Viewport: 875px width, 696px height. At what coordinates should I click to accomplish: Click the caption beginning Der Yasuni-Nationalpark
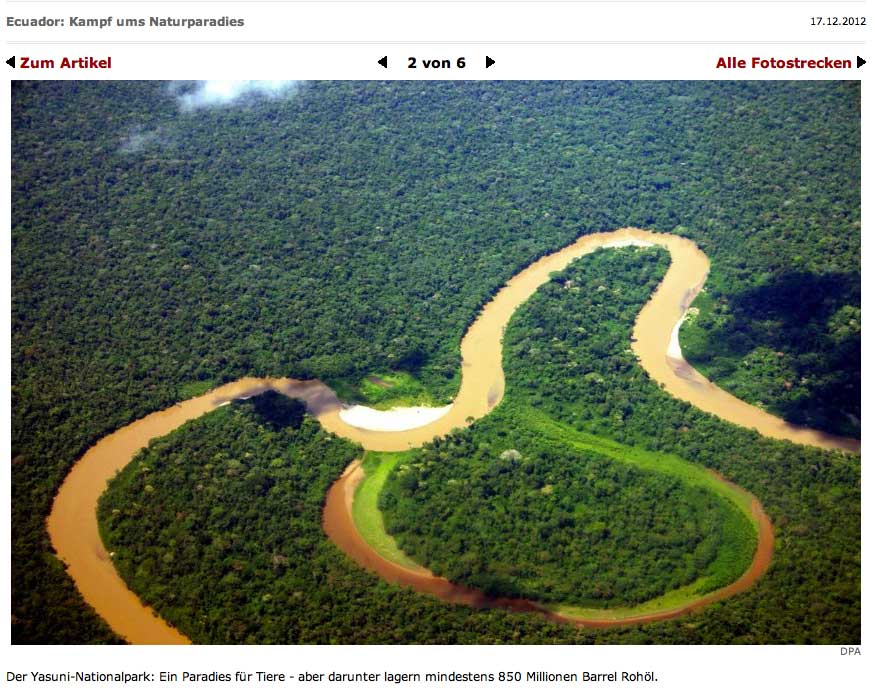click(x=332, y=676)
